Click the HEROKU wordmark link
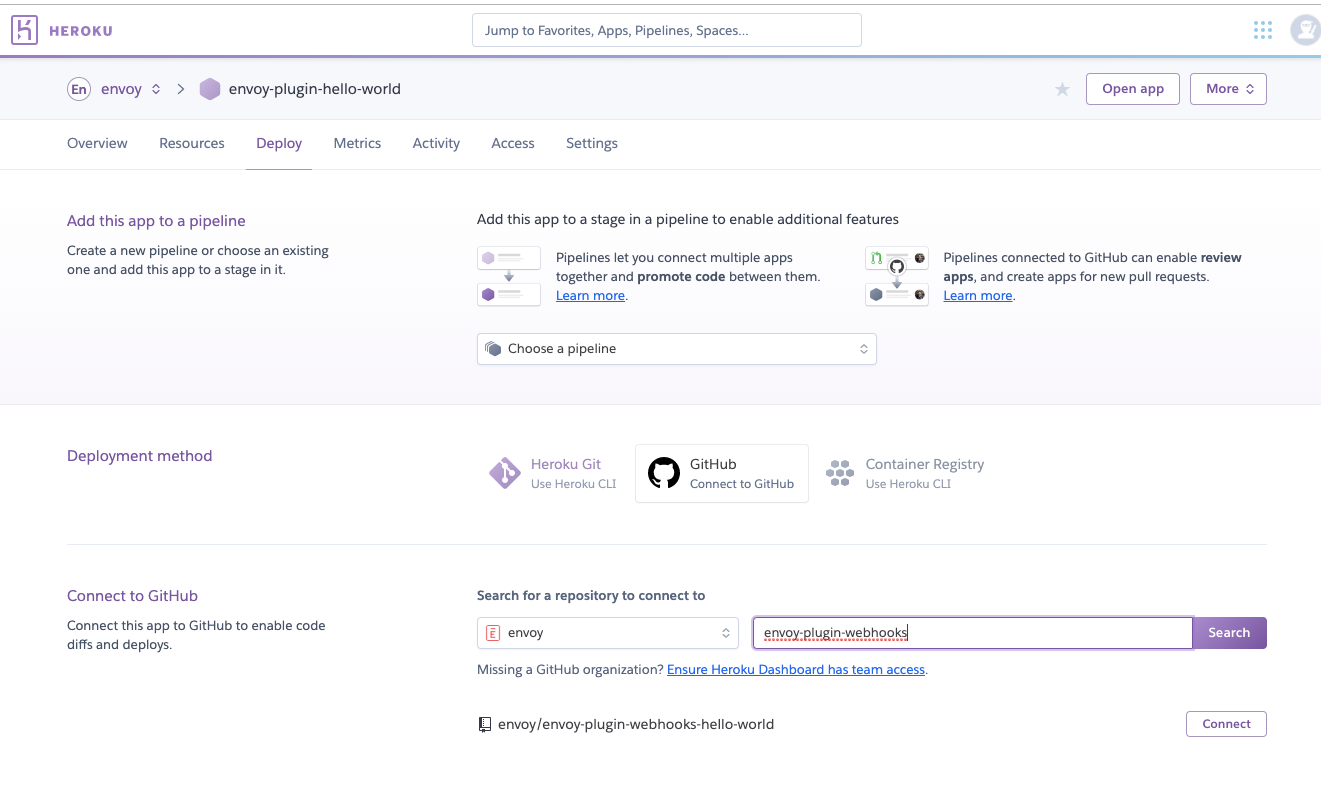The image size is (1321, 793). pyautogui.click(x=81, y=31)
